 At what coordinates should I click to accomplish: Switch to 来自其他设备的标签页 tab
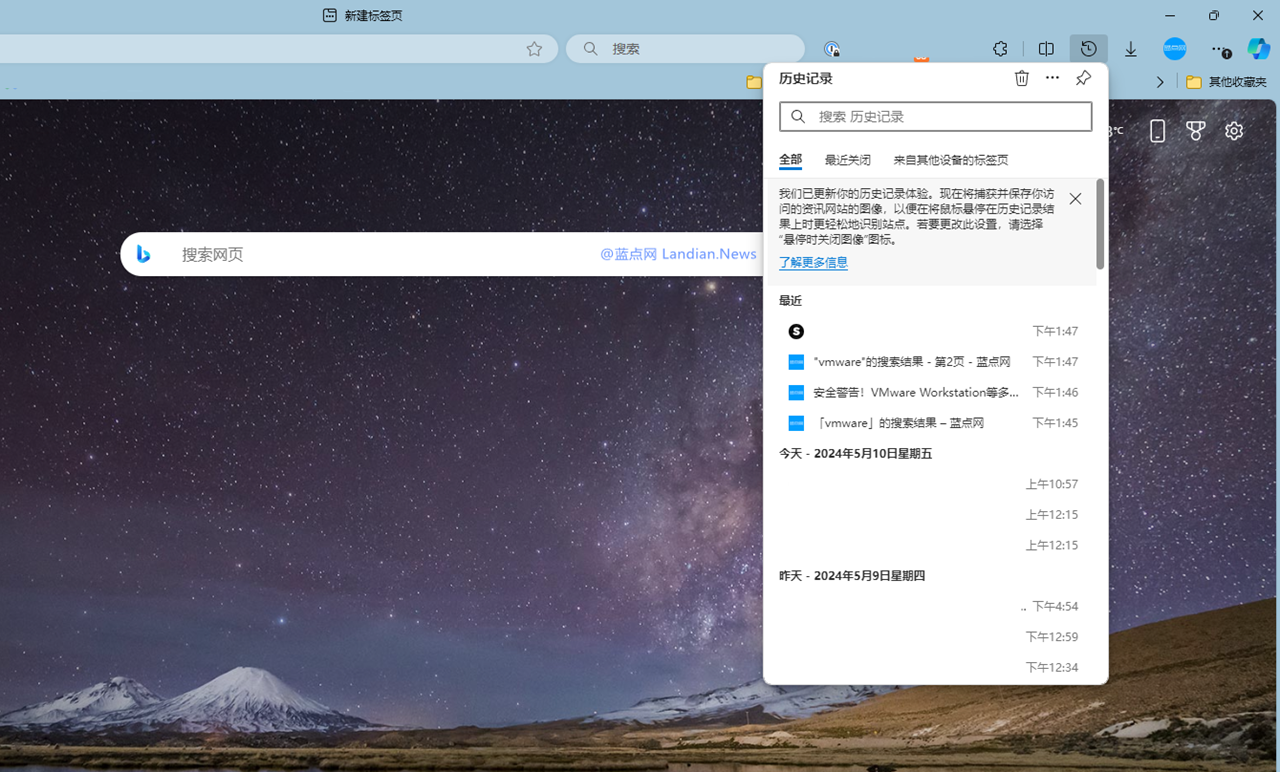tap(950, 160)
